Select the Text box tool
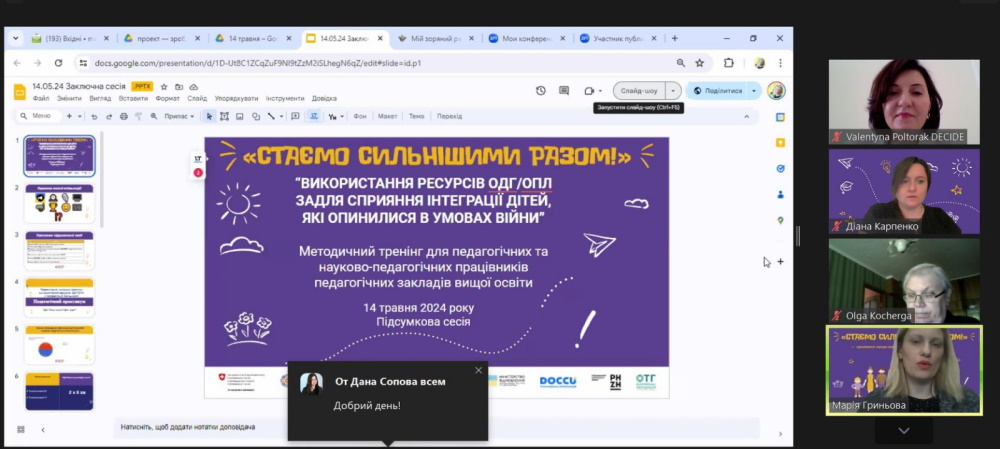 click(x=224, y=116)
